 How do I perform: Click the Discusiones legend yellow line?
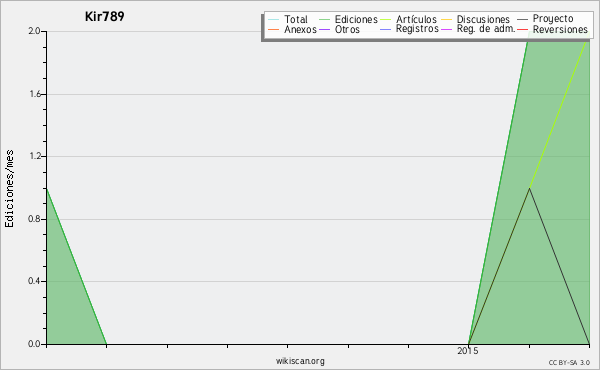[447, 20]
